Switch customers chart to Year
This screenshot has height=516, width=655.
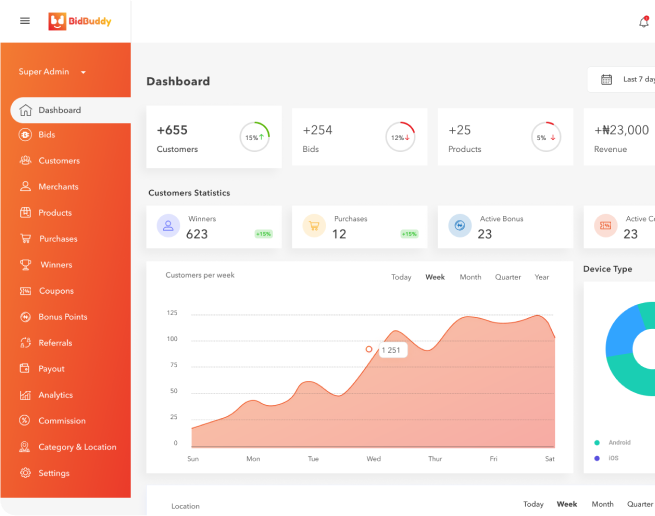[x=542, y=277]
